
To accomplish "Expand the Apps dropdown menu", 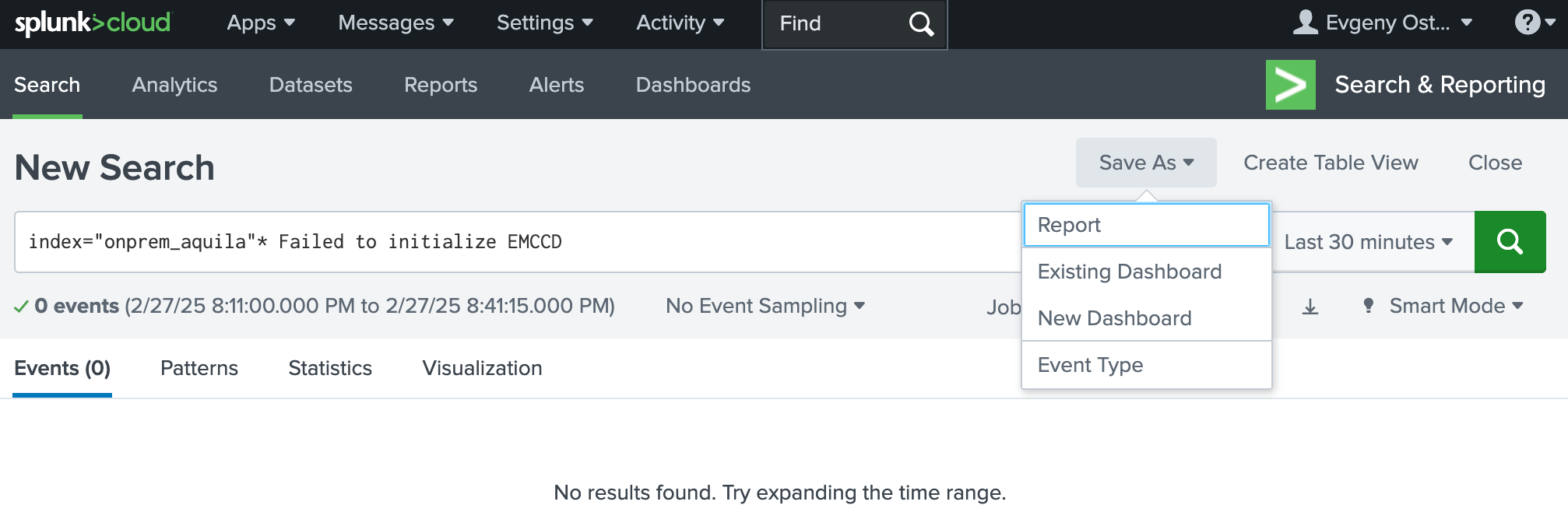I will [x=260, y=23].
